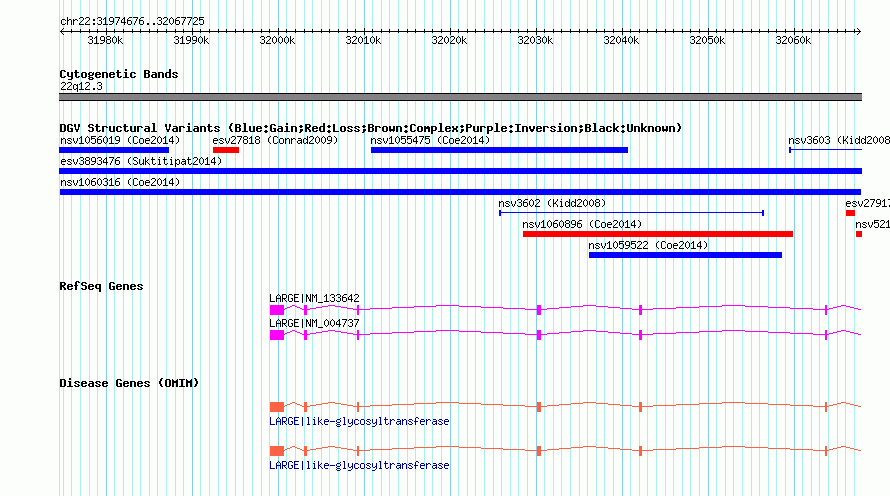Click the nsv1060316 (Coe2014) label

click(x=120, y=182)
